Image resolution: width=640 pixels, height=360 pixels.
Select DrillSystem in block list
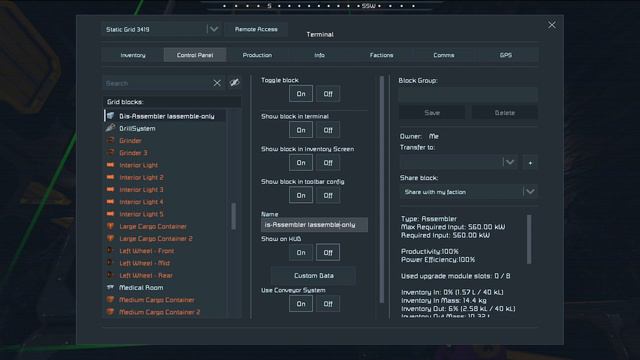pyautogui.click(x=165, y=128)
